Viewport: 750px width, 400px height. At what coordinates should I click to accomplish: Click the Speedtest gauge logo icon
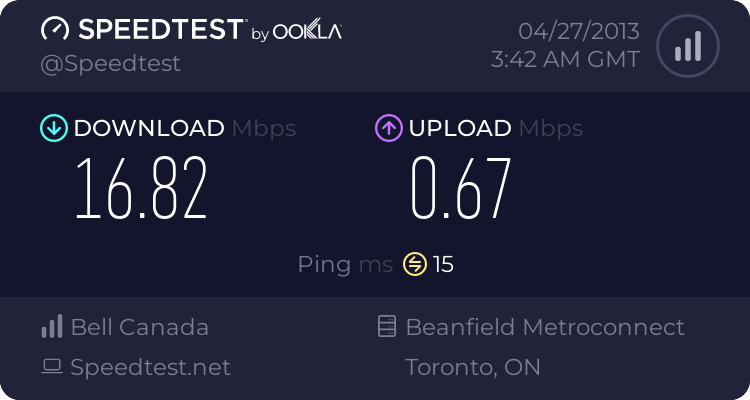point(55,29)
